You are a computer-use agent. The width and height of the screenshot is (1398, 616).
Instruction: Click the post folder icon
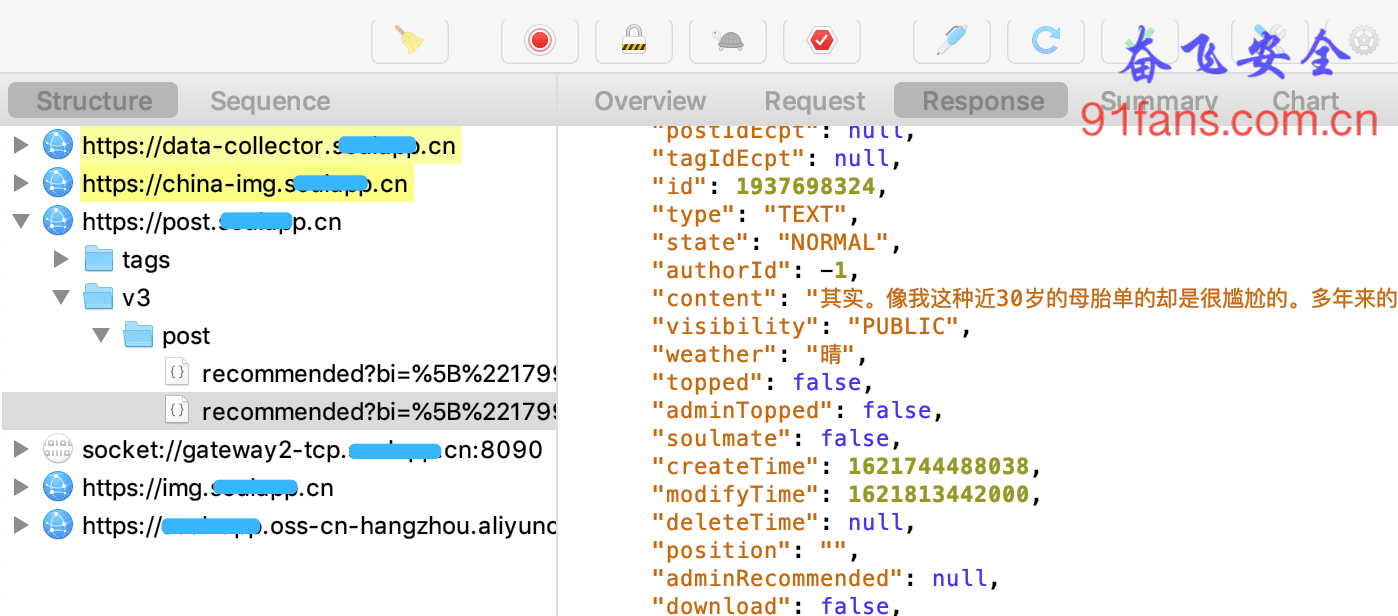tap(139, 336)
